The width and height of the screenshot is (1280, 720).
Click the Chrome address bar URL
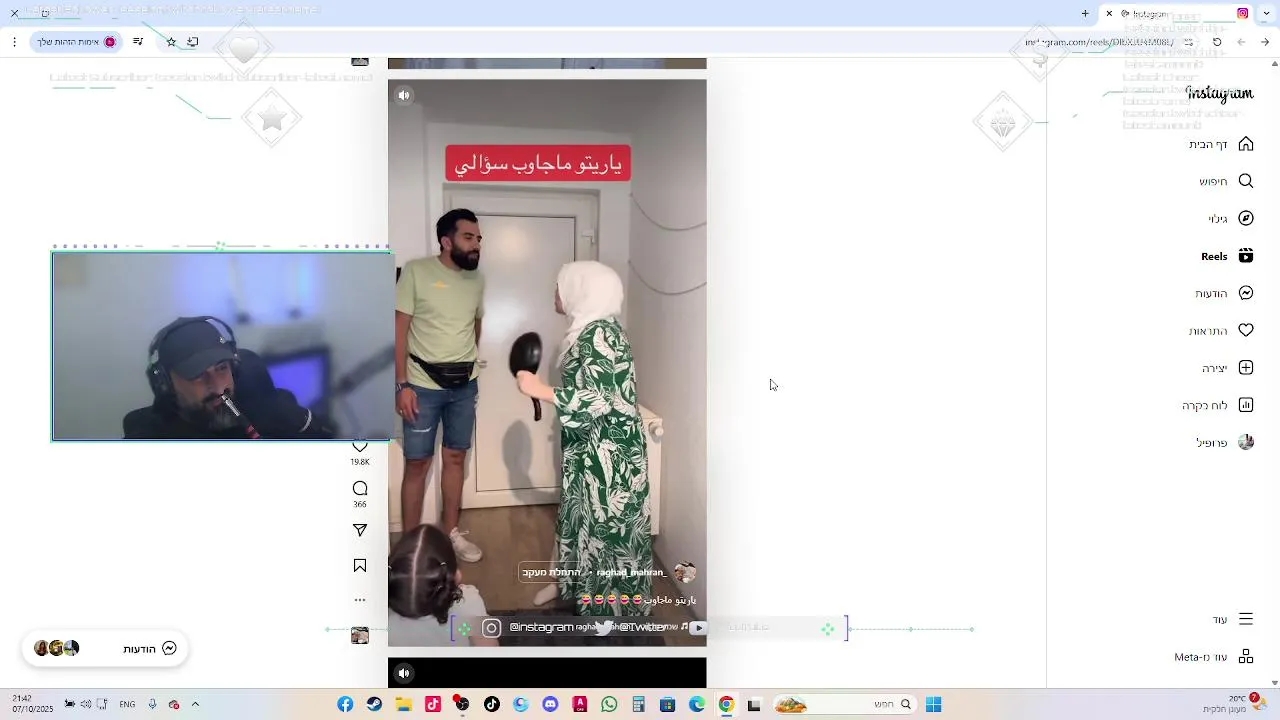pos(1098,42)
